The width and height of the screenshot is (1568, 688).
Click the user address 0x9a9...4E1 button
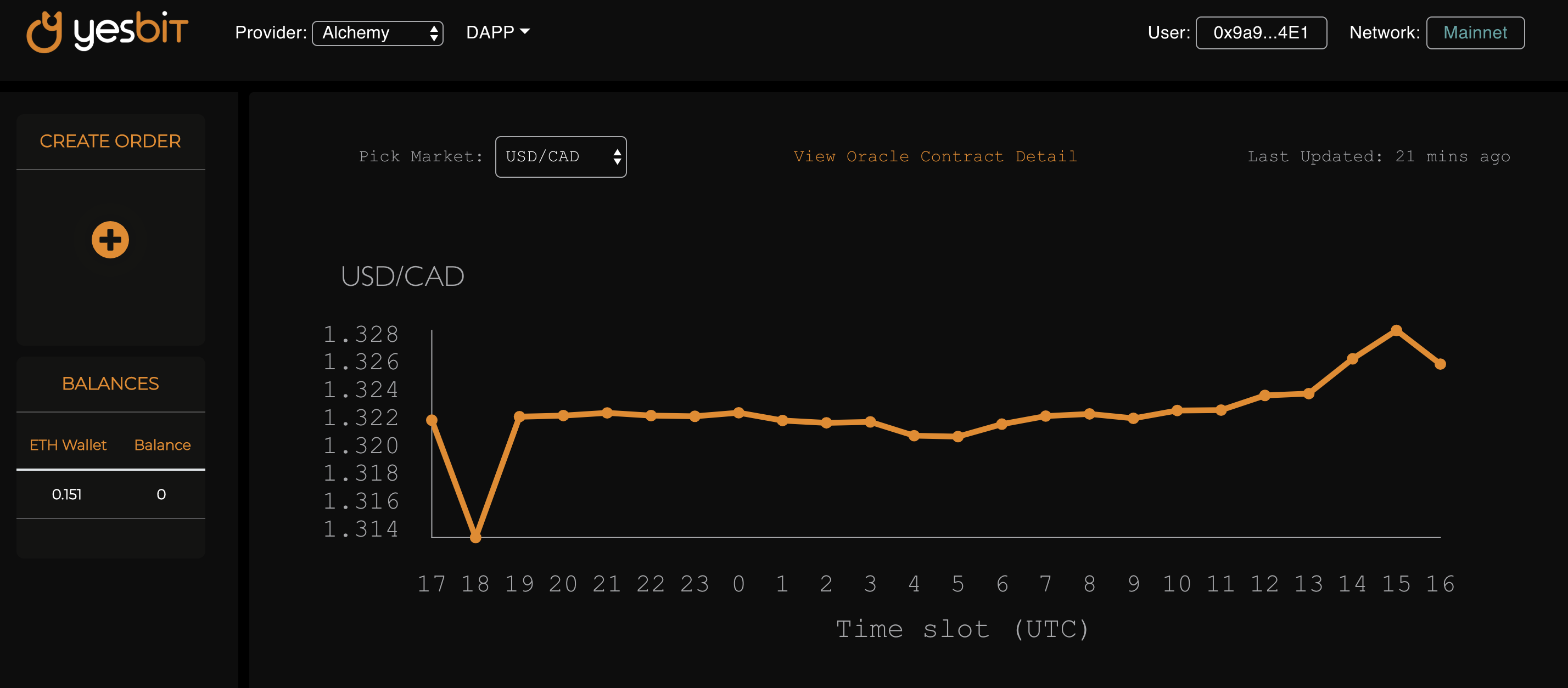tap(1261, 33)
